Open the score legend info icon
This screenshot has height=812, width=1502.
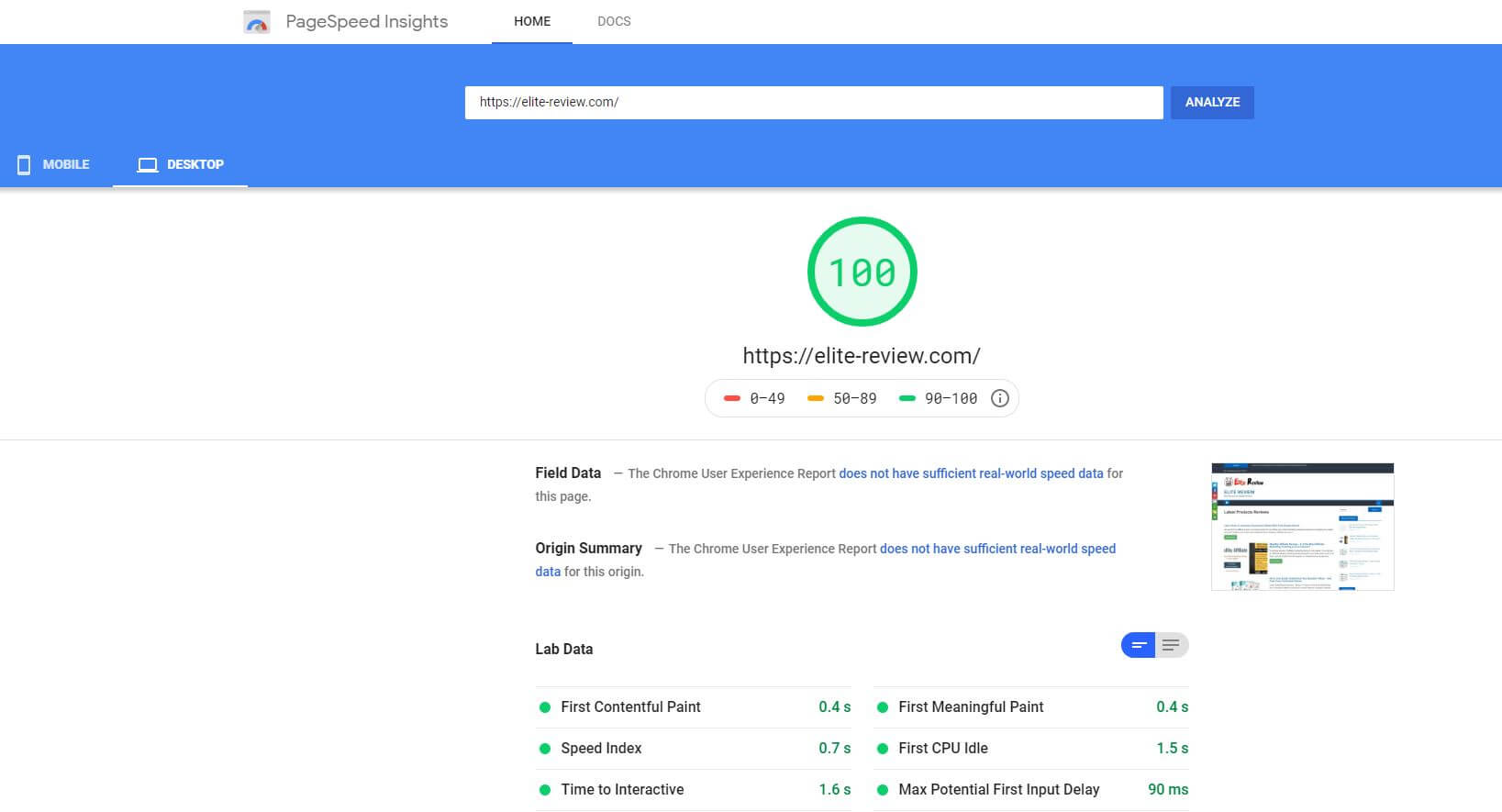[1000, 398]
